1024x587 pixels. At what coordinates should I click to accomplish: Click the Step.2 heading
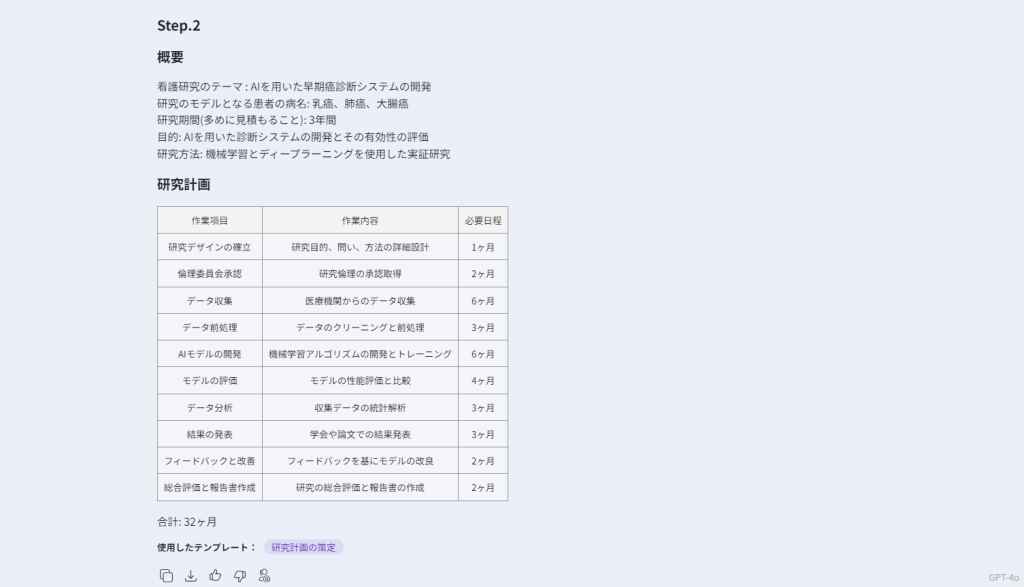[179, 25]
